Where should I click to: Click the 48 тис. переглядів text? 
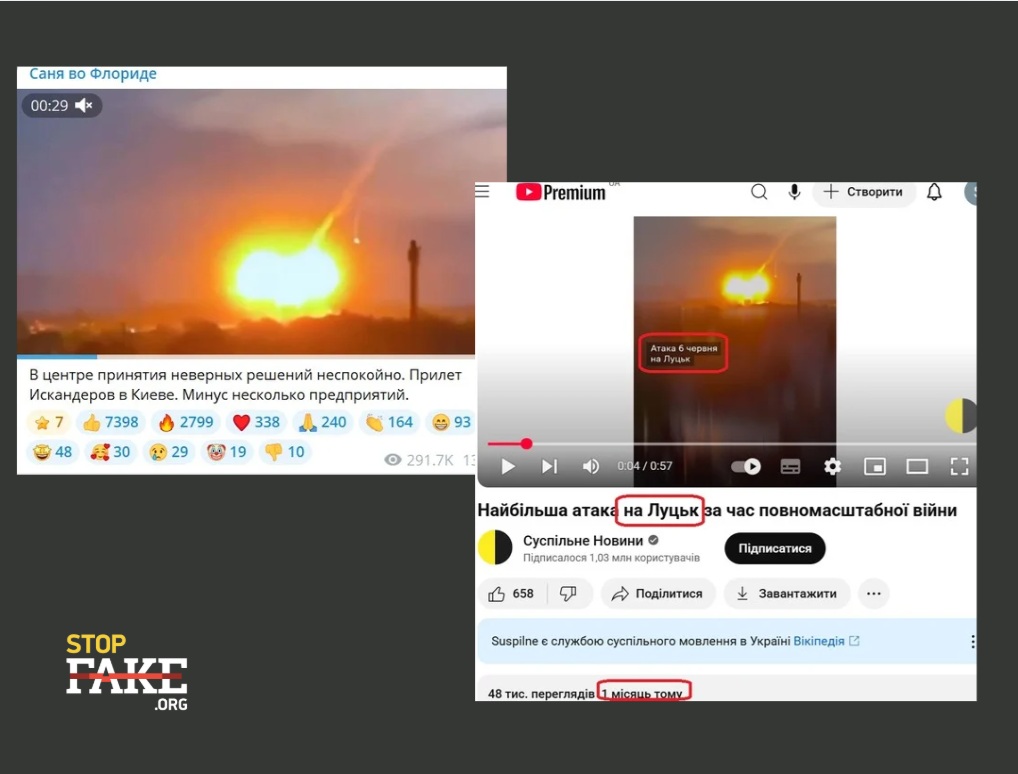(x=541, y=693)
